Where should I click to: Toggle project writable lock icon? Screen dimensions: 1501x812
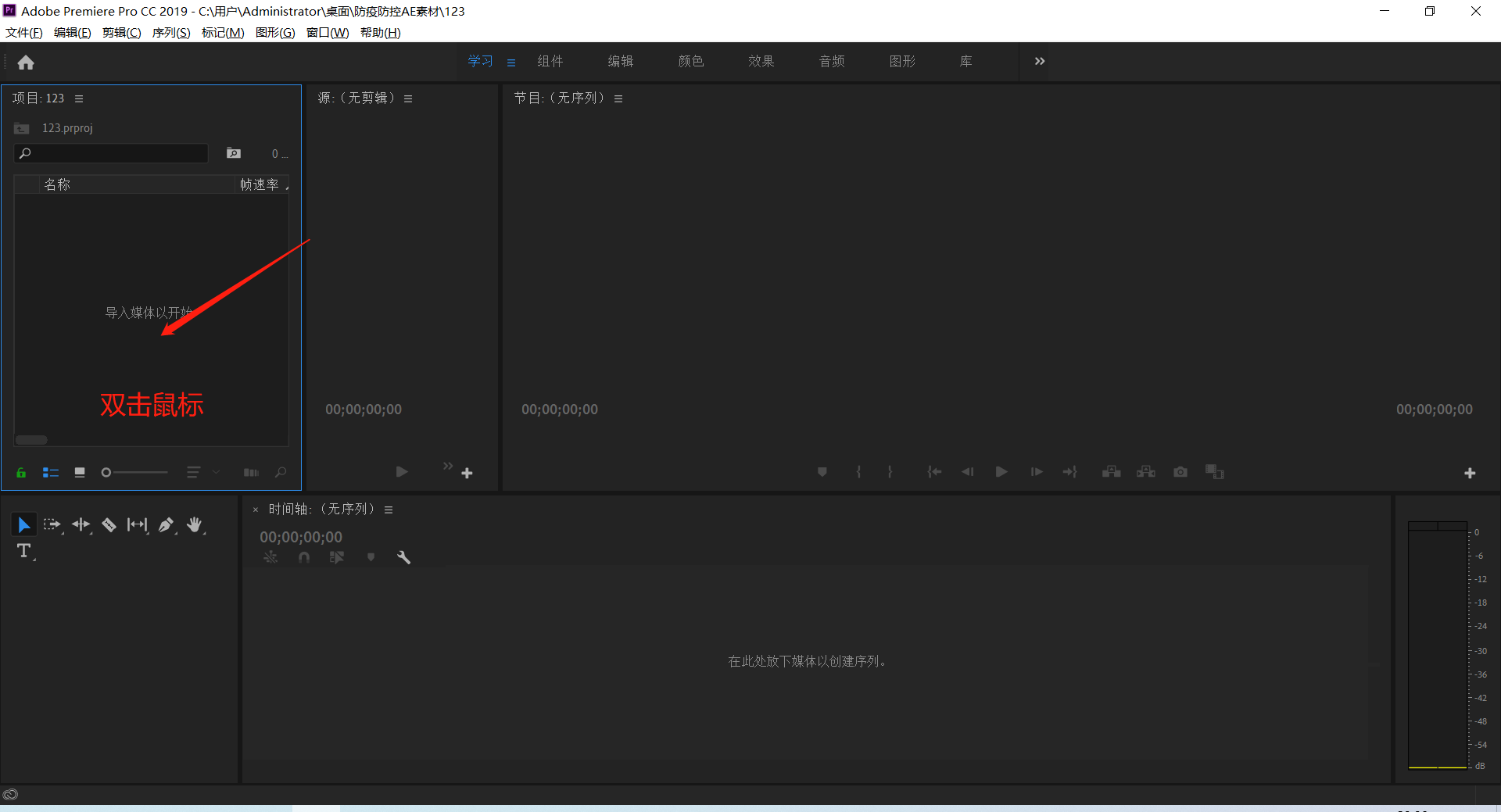pyautogui.click(x=21, y=472)
